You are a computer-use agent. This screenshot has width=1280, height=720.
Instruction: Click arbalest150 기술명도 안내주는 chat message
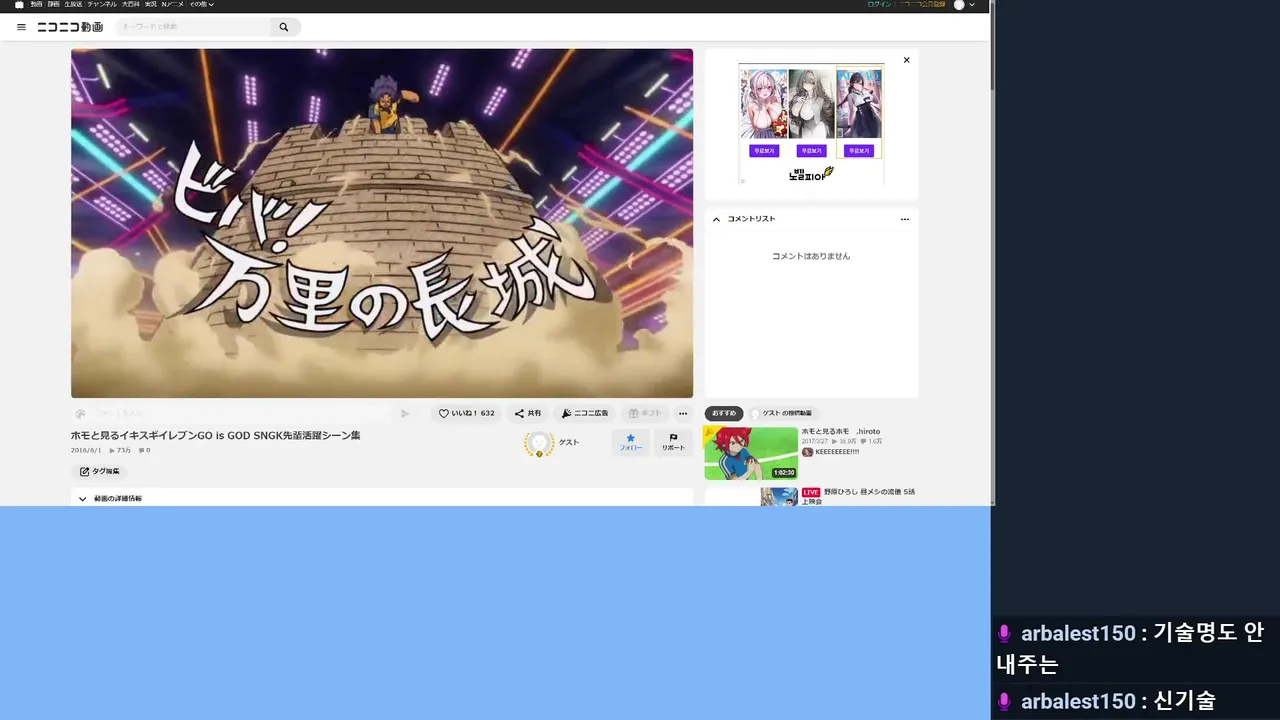point(1133,648)
